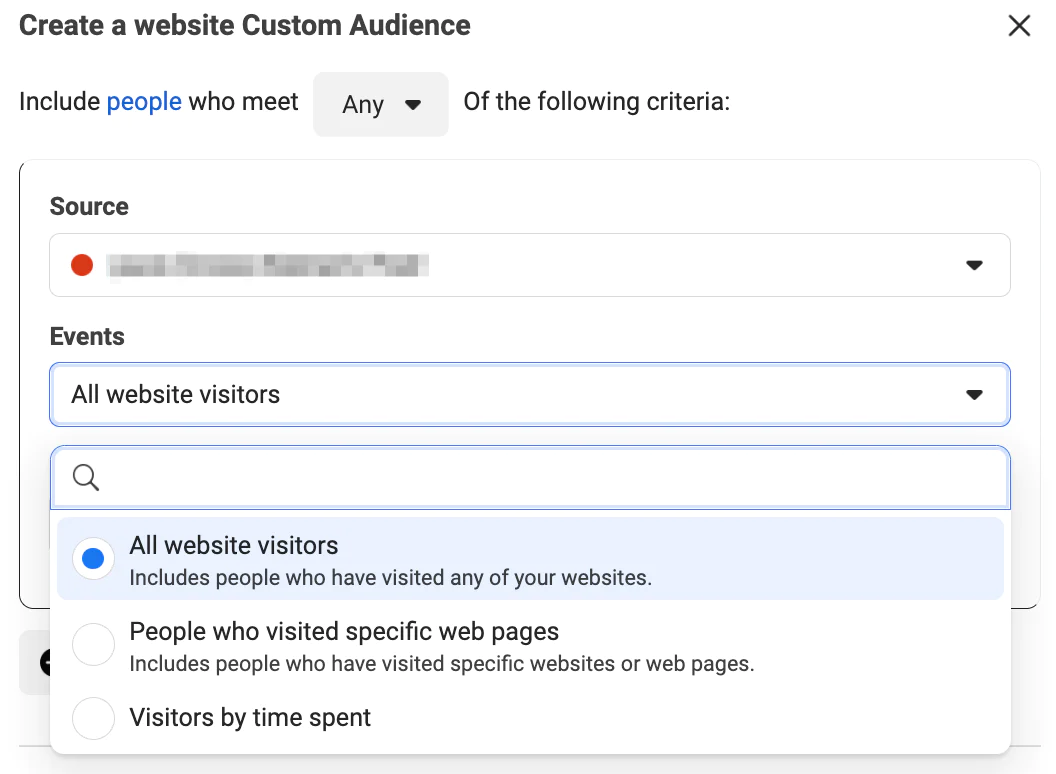The image size is (1056, 774).
Task: Click the red status dot in Source
Action: coord(82,265)
